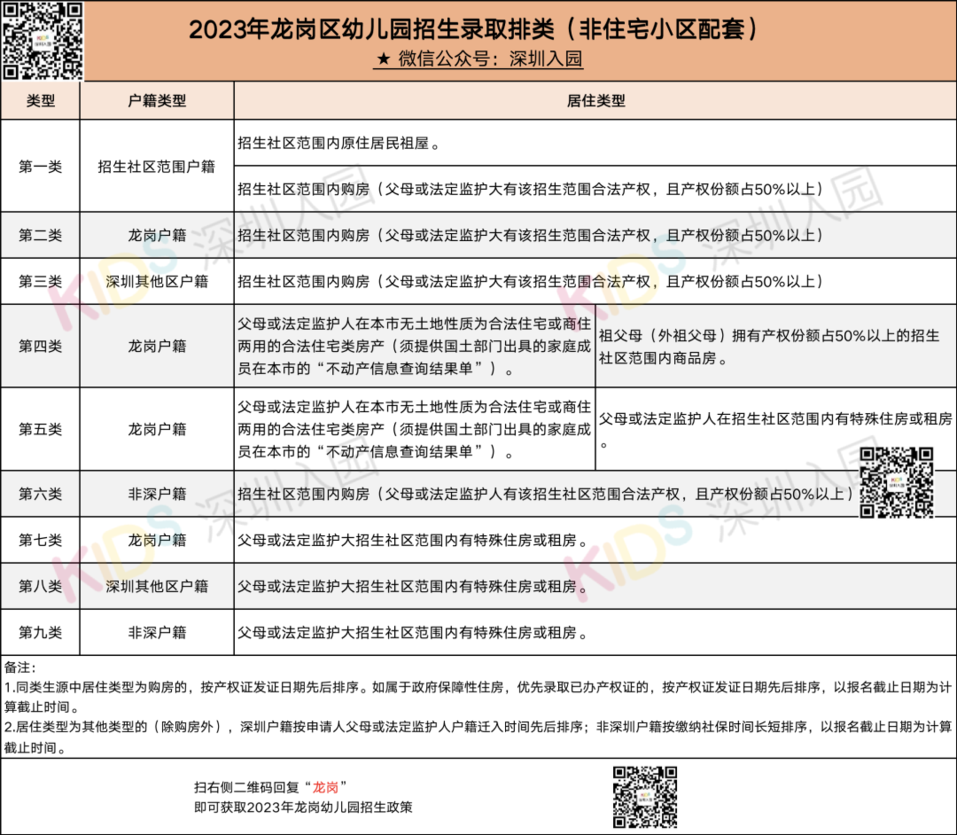This screenshot has height=835, width=957.
Task: Select 深圳其他区户籍 in the 第八类 row
Action: coord(157,586)
